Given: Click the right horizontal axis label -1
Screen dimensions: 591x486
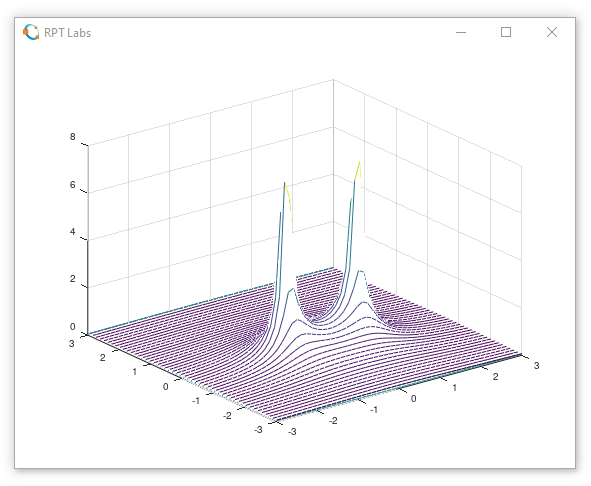Looking at the screenshot, I should pyautogui.click(x=374, y=409).
